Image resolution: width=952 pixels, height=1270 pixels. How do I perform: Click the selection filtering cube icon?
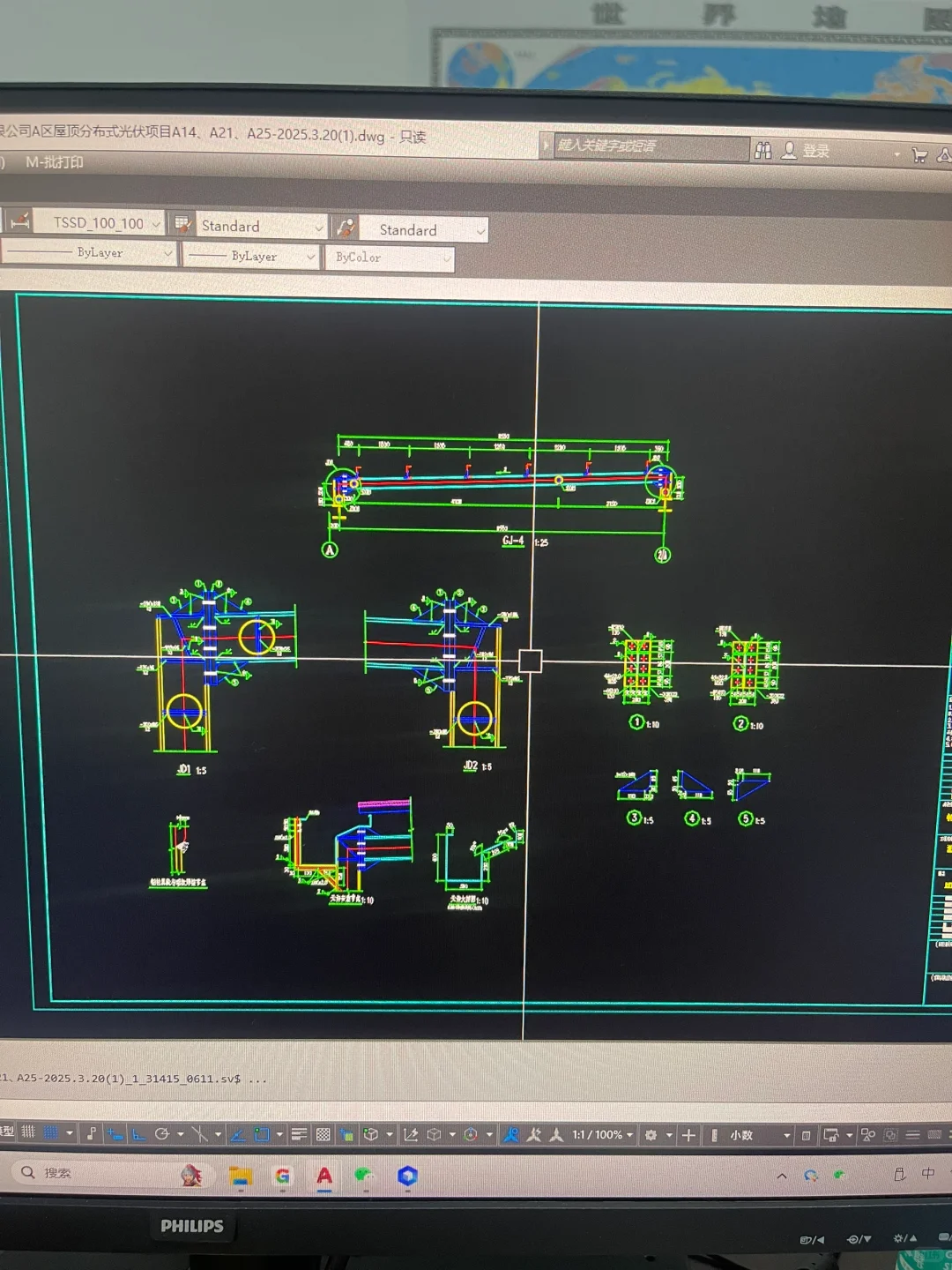coord(434,1135)
